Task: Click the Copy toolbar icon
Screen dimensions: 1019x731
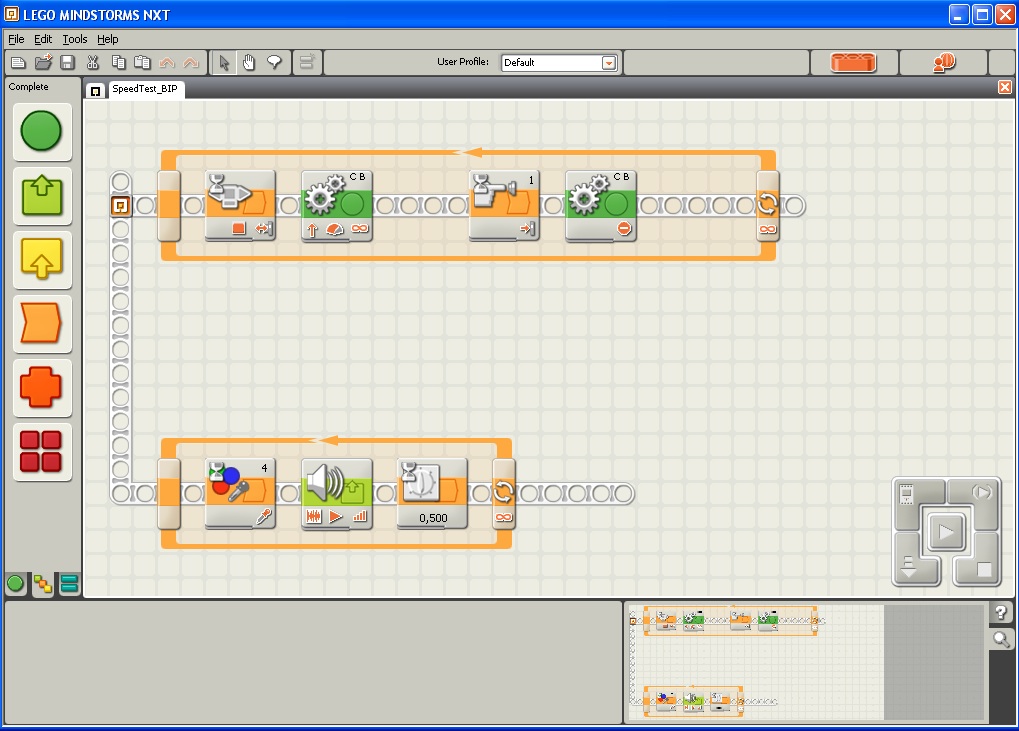Action: click(x=118, y=62)
